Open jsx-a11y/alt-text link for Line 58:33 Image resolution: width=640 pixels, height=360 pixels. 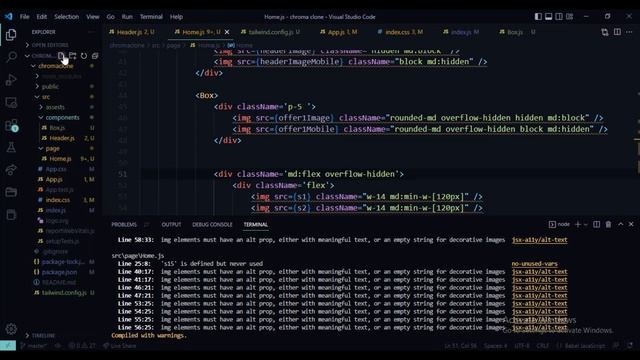click(x=540, y=240)
